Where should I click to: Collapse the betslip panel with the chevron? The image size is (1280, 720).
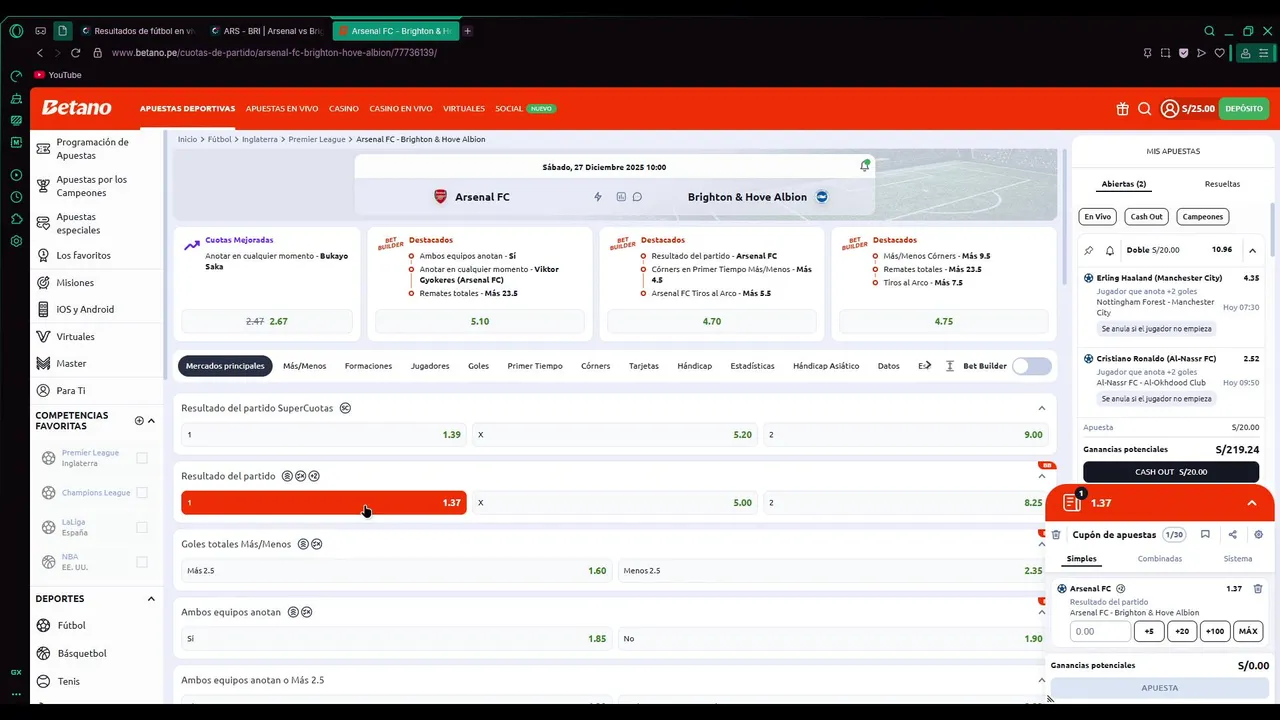(1251, 503)
